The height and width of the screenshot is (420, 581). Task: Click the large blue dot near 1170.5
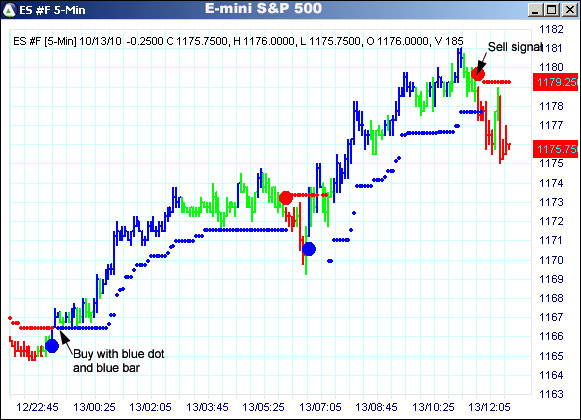pyautogui.click(x=309, y=249)
